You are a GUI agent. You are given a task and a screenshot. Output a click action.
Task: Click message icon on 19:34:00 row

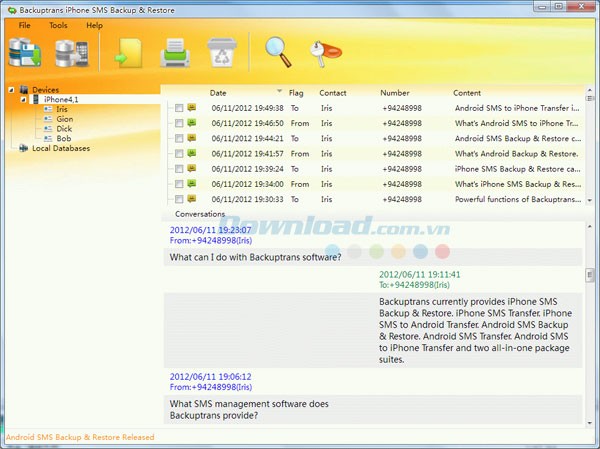pyautogui.click(x=192, y=183)
